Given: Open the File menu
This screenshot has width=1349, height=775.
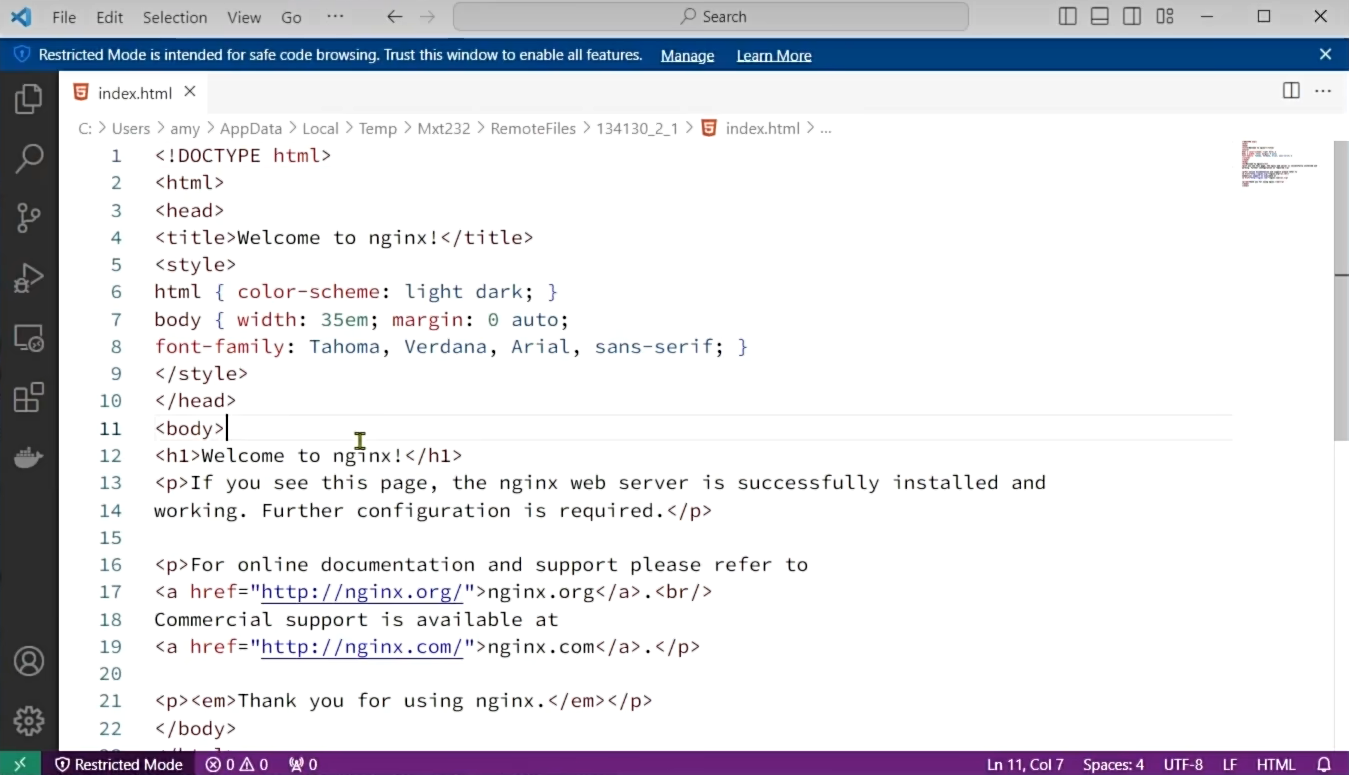Looking at the screenshot, I should click(63, 17).
